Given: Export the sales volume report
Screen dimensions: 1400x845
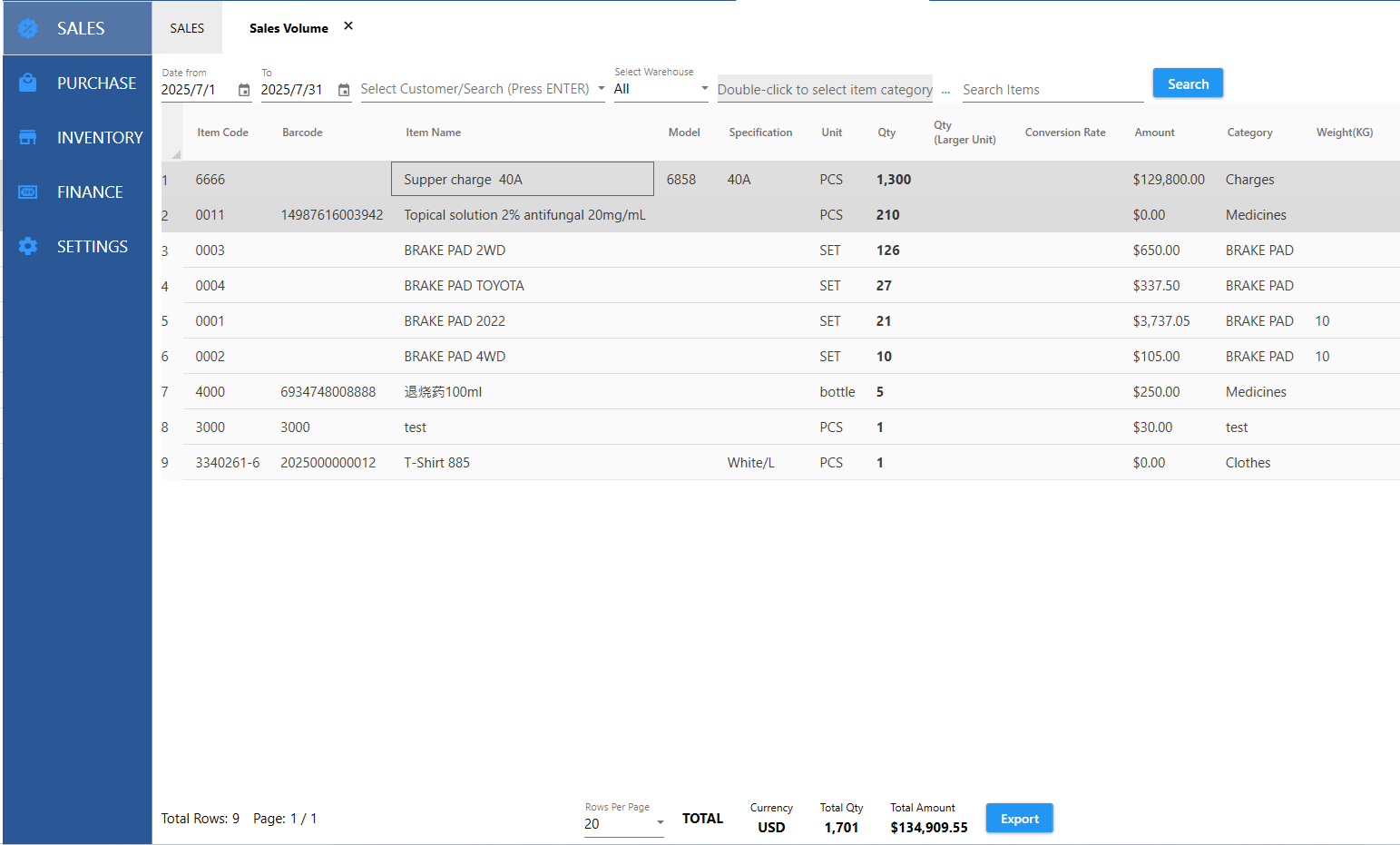Looking at the screenshot, I should 1019,819.
